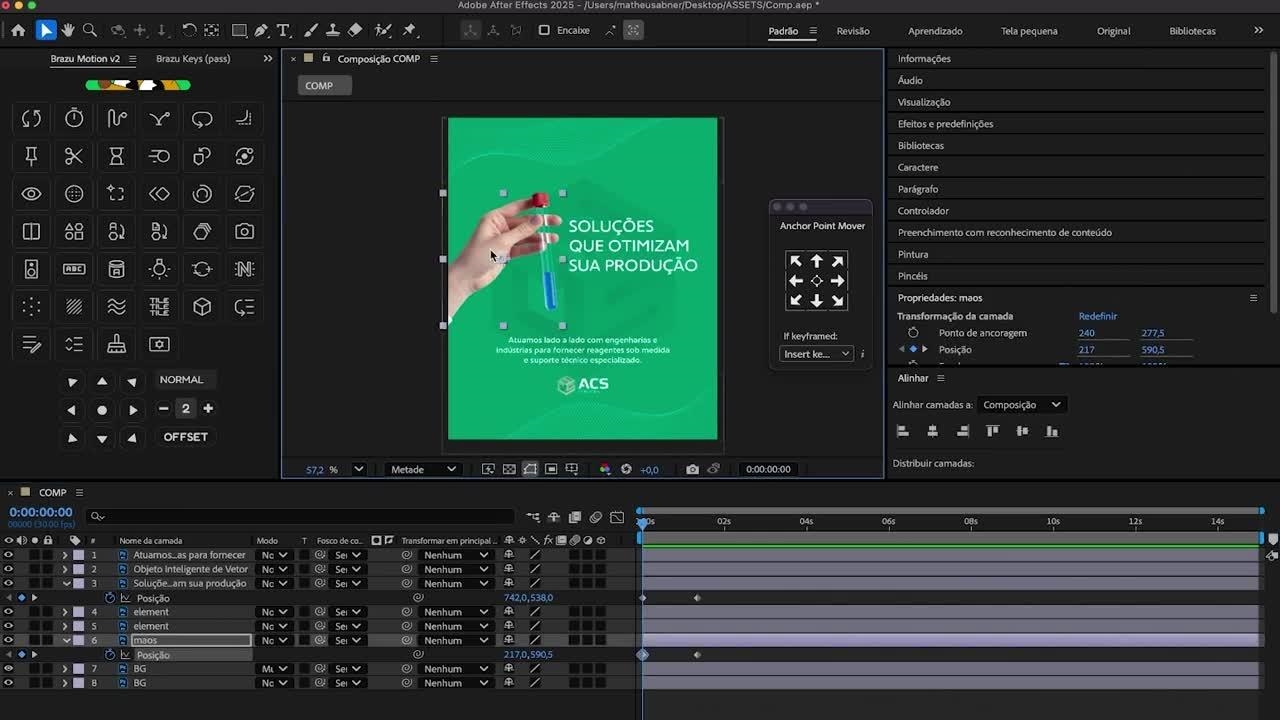Toggle the Encaixe snapping checkbox
The image size is (1280, 720).
point(544,30)
